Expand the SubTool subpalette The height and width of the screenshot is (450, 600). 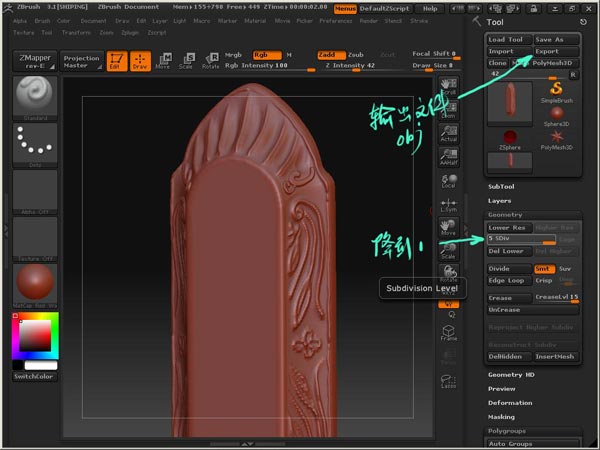point(501,187)
